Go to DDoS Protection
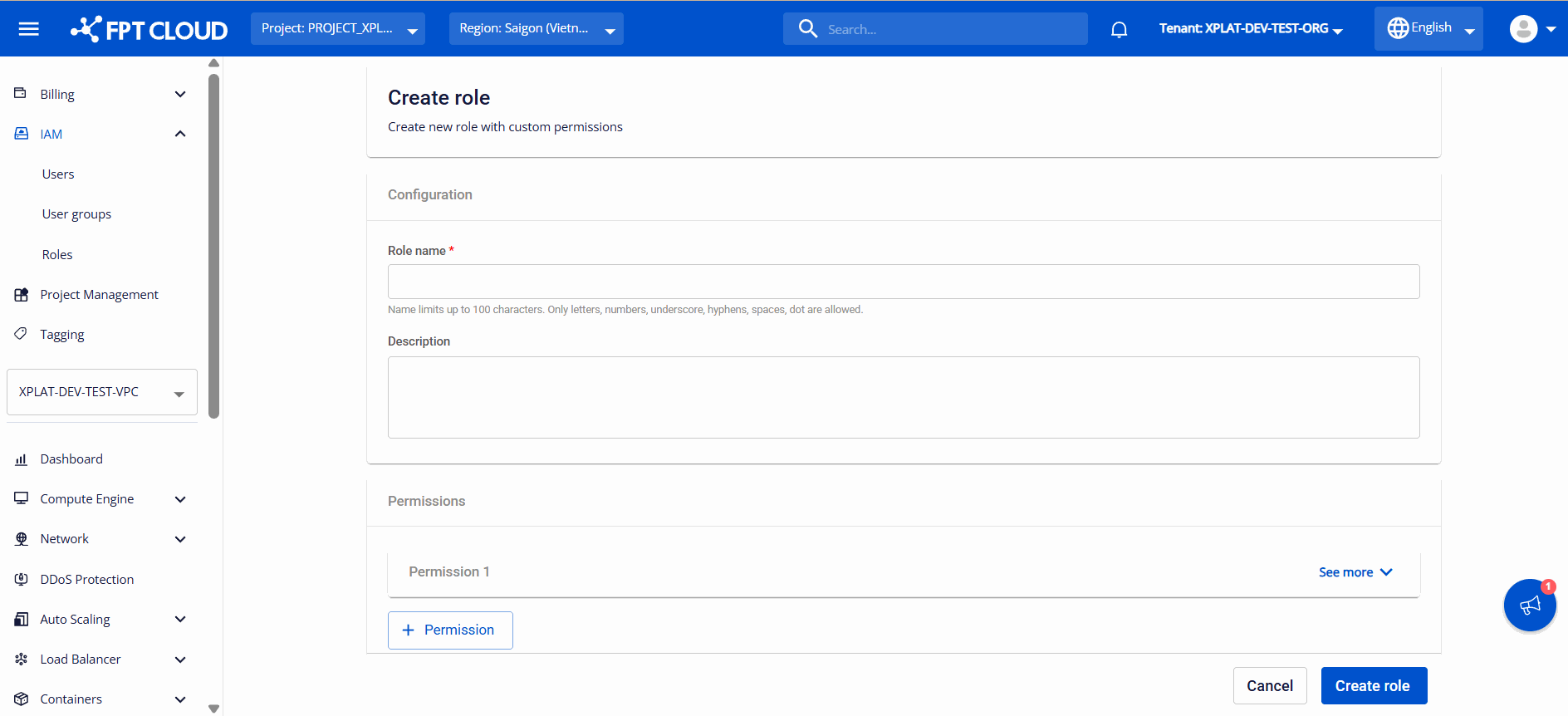Image resolution: width=1568 pixels, height=716 pixels. (87, 580)
